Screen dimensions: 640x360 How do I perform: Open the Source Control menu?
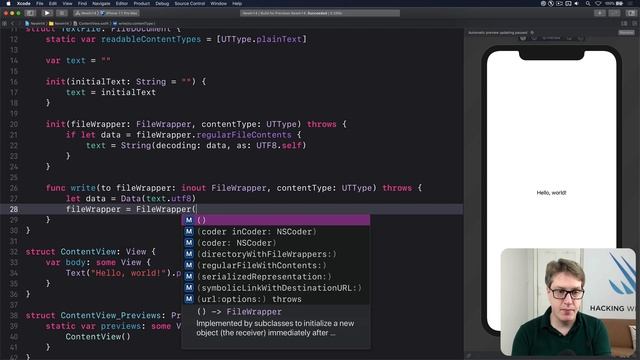(x=190, y=3)
